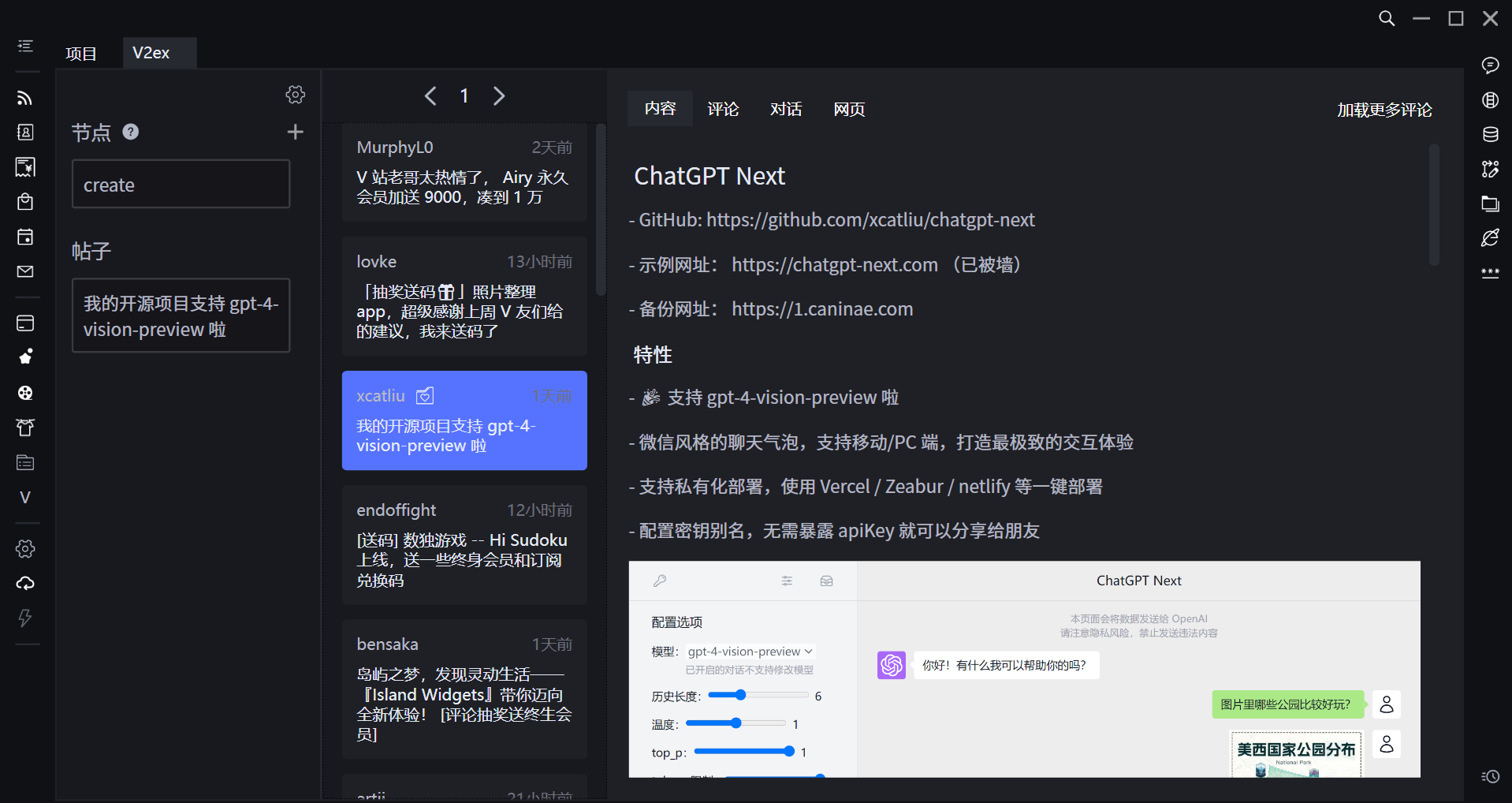Select the 内容 tab
This screenshot has width=1512, height=803.
[x=660, y=109]
